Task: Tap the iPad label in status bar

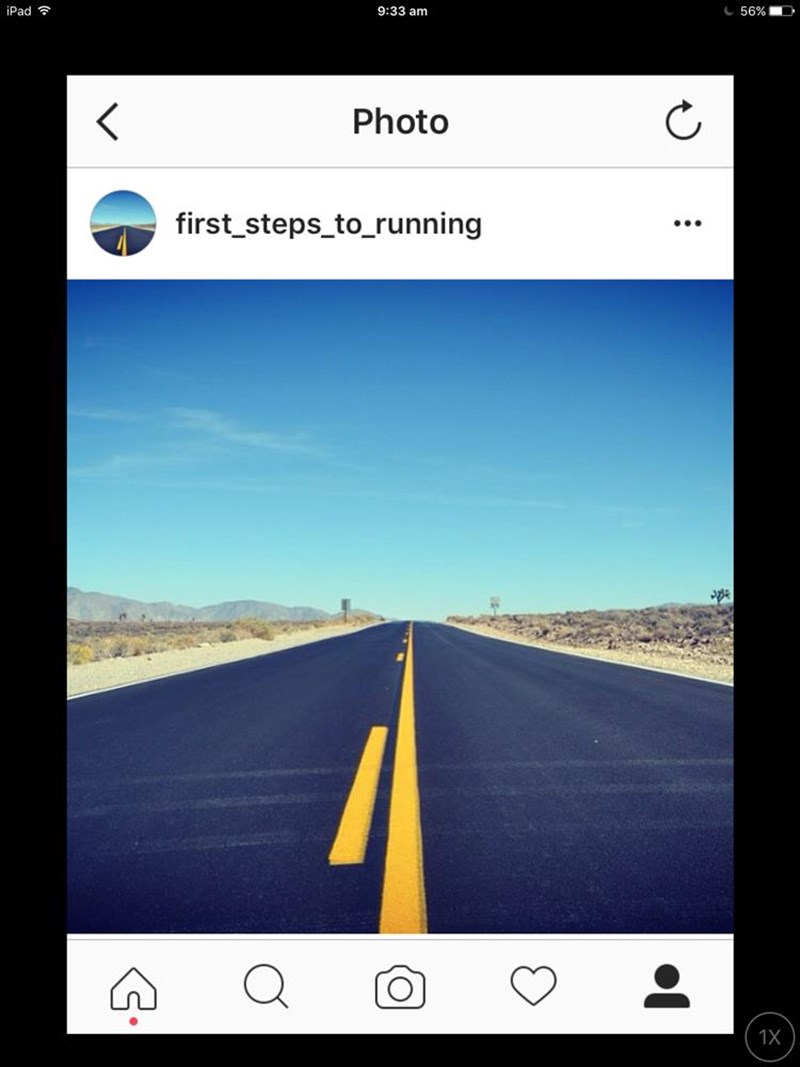Action: click(x=18, y=10)
